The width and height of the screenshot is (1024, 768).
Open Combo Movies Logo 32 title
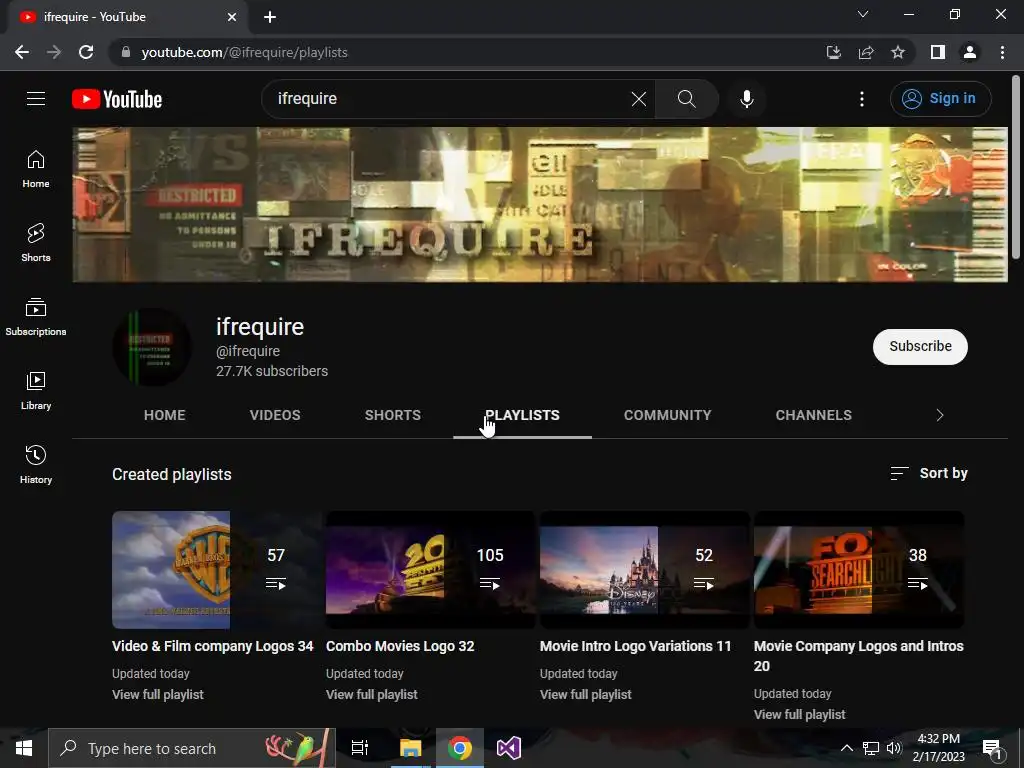[400, 646]
